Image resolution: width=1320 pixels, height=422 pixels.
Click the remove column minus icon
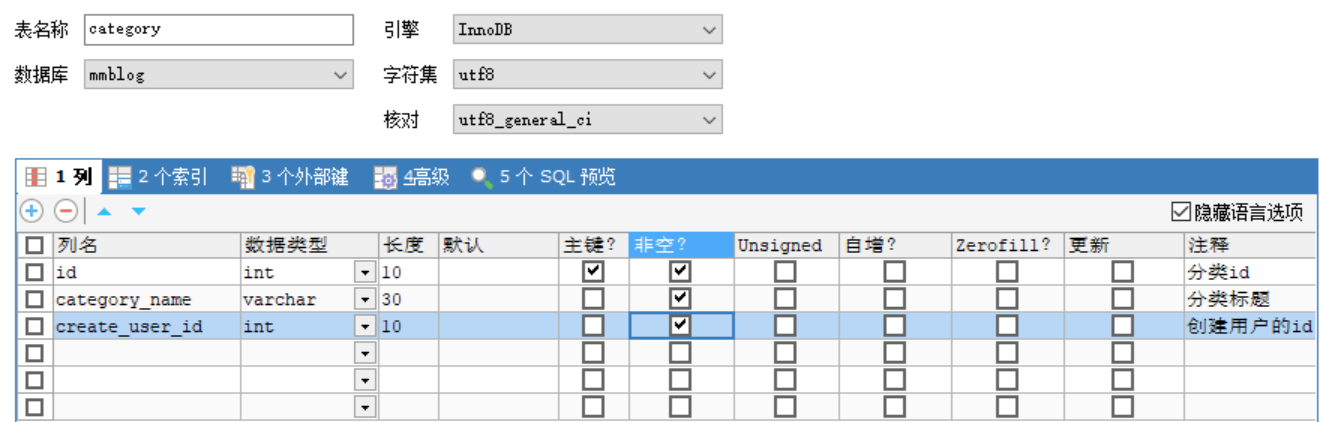tap(65, 211)
